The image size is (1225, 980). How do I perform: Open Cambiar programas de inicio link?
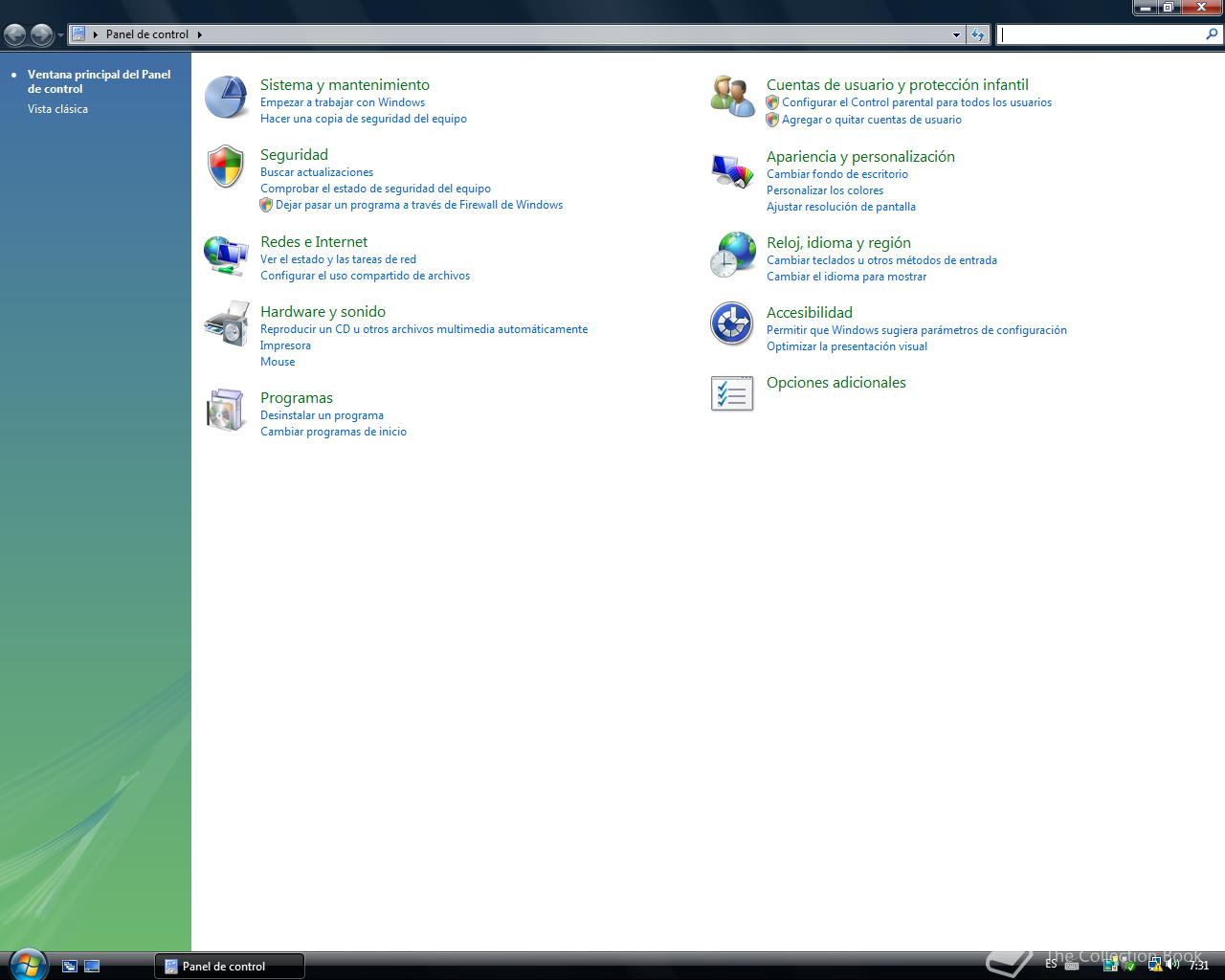coord(333,432)
